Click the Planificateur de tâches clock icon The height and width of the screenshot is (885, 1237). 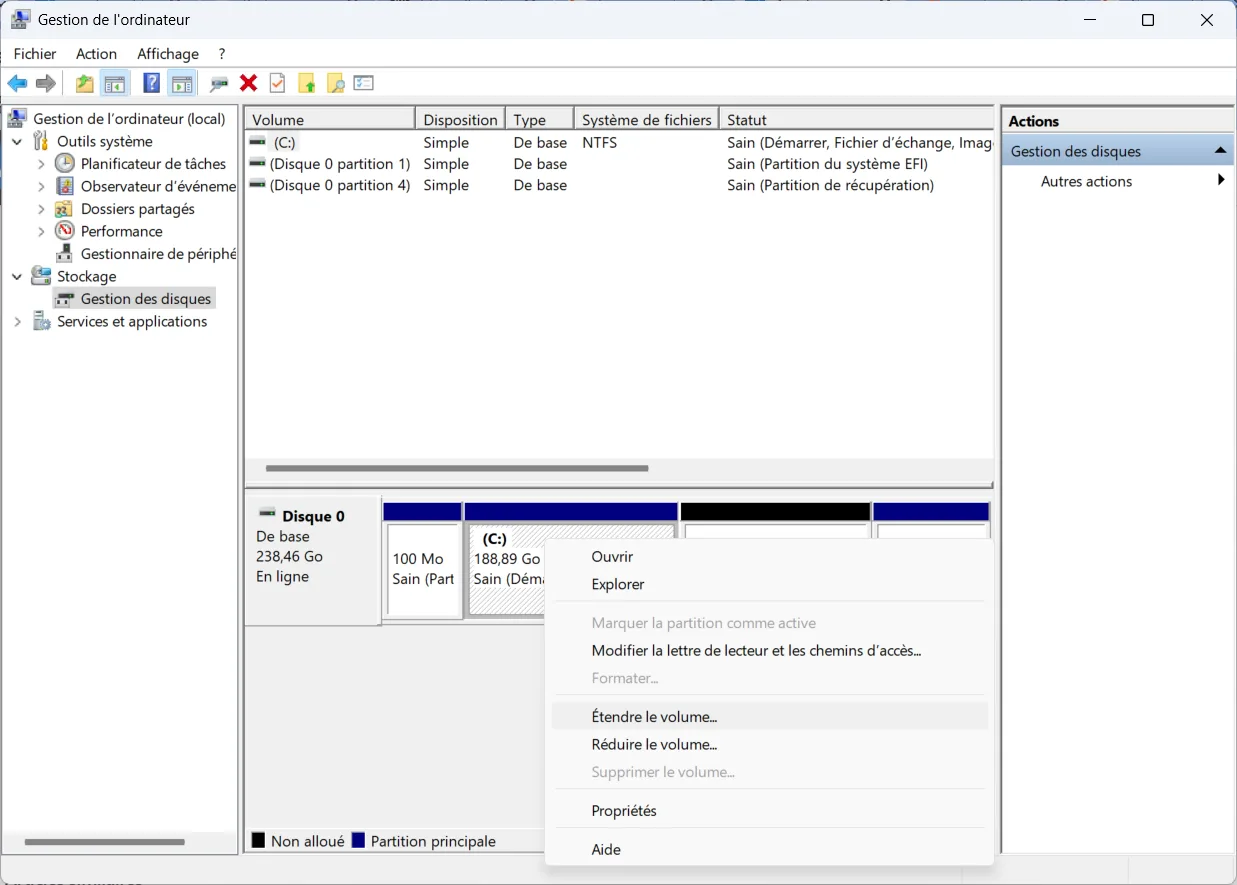click(65, 163)
